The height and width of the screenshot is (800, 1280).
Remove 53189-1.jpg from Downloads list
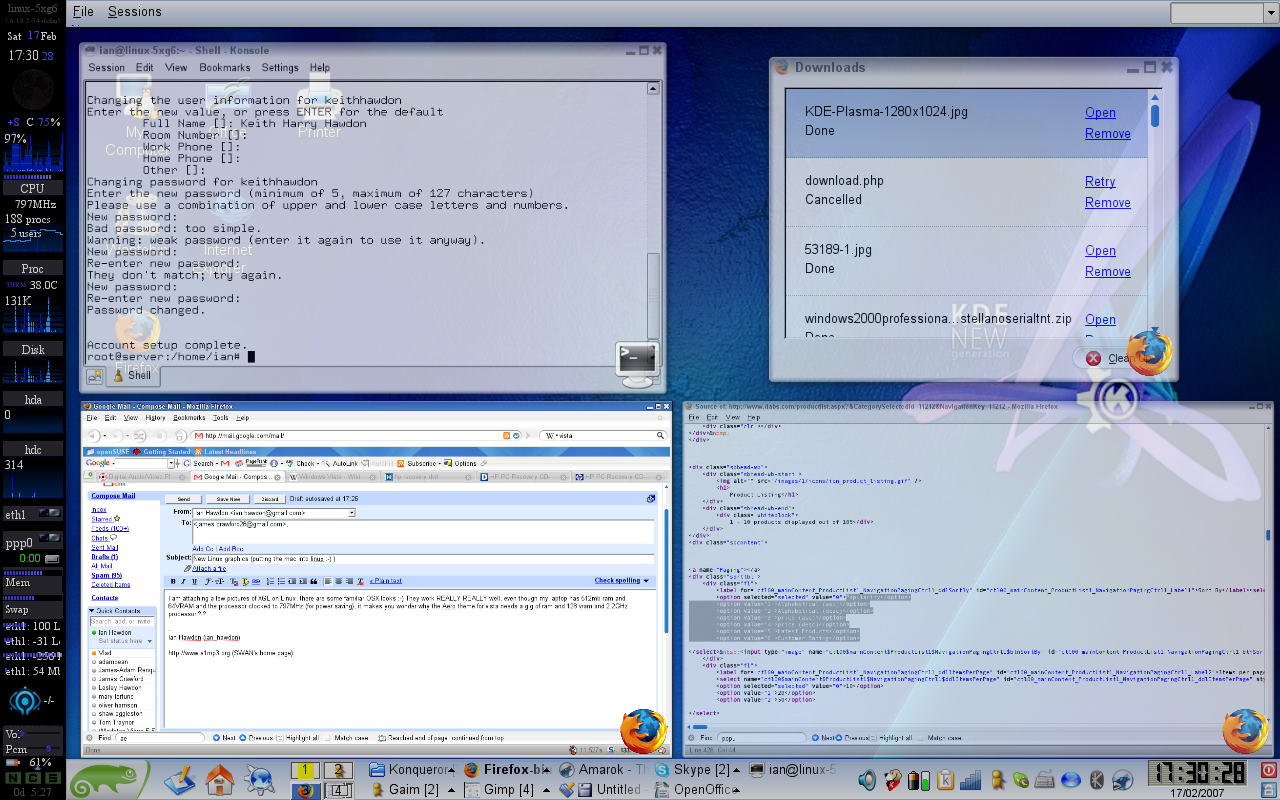tap(1108, 272)
